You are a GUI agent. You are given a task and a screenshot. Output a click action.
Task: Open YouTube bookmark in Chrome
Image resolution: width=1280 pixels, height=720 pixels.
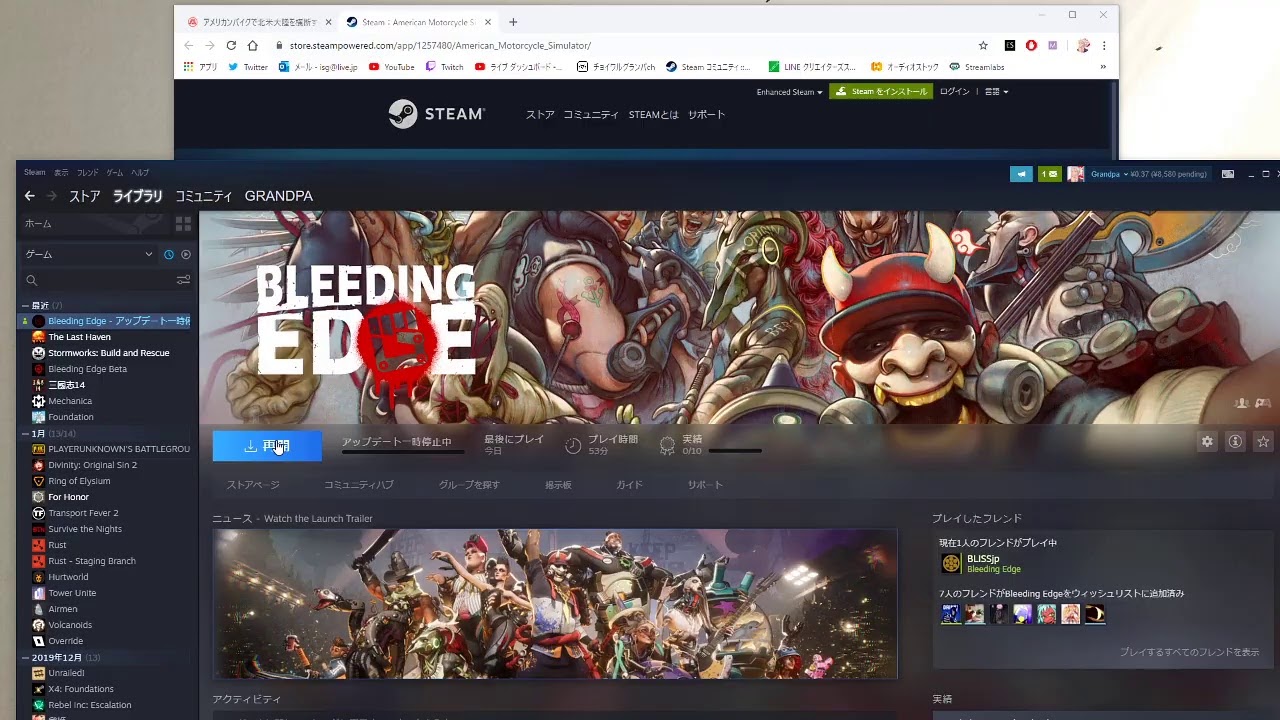pyautogui.click(x=391, y=67)
